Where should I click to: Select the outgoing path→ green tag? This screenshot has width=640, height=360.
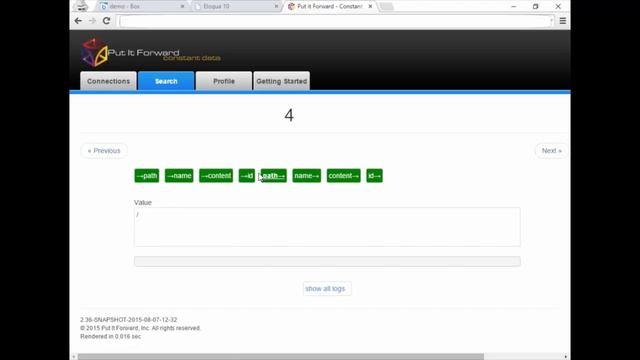pos(274,176)
